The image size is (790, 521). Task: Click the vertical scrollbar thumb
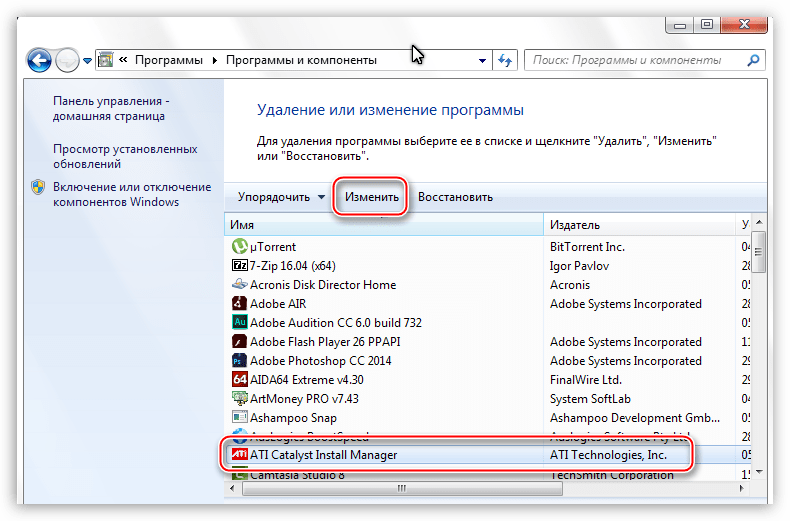click(x=759, y=251)
